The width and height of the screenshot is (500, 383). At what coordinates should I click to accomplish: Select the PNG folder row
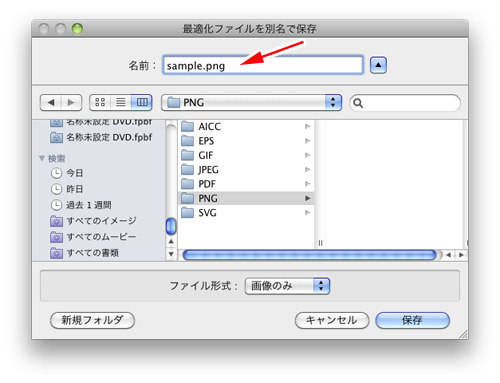(246, 198)
